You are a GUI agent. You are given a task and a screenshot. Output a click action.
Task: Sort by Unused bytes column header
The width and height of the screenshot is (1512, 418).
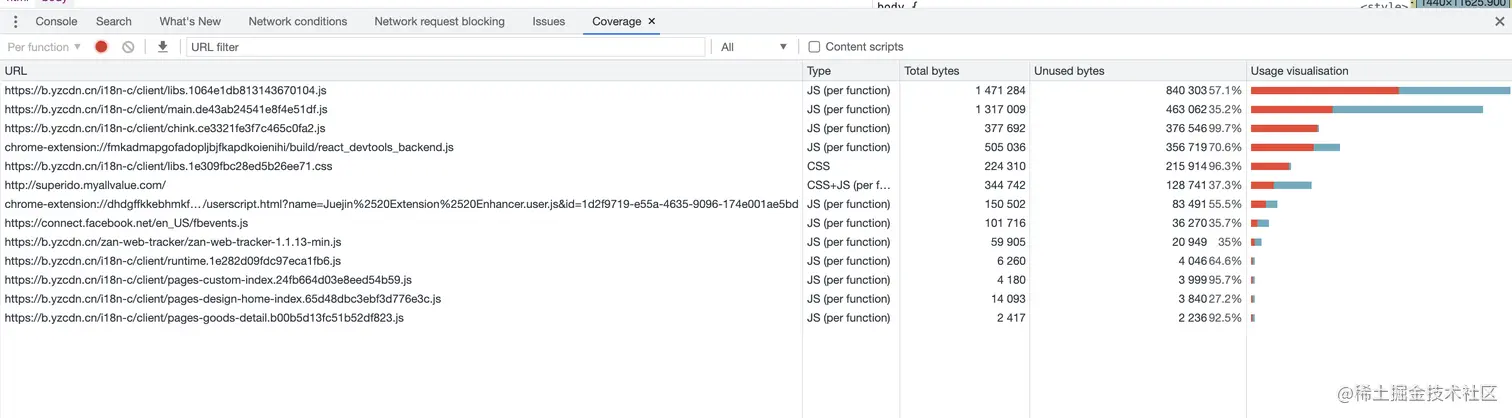[x=1138, y=71]
